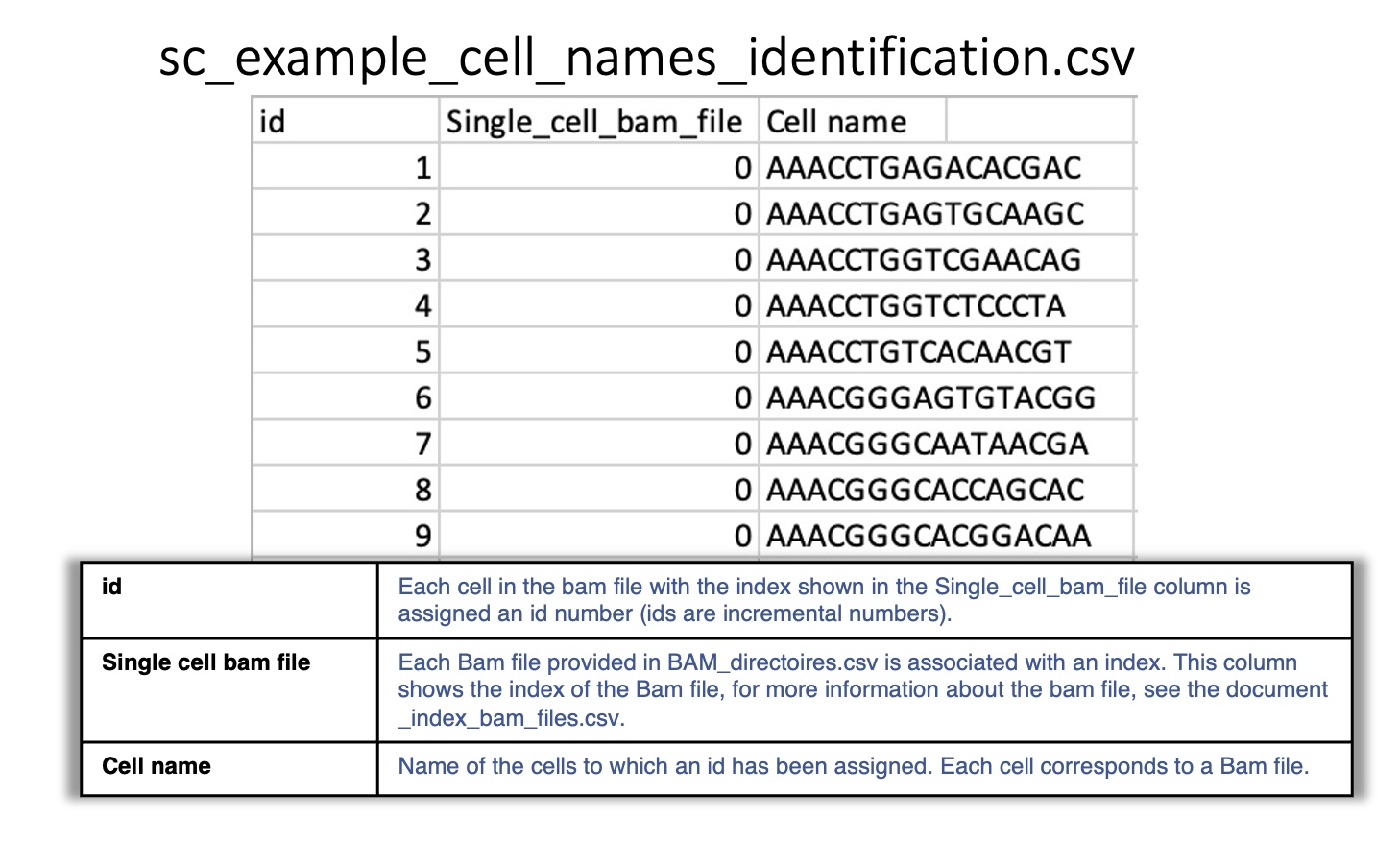Select cell AAACGGGAGTGTACGG

[x=947, y=397]
